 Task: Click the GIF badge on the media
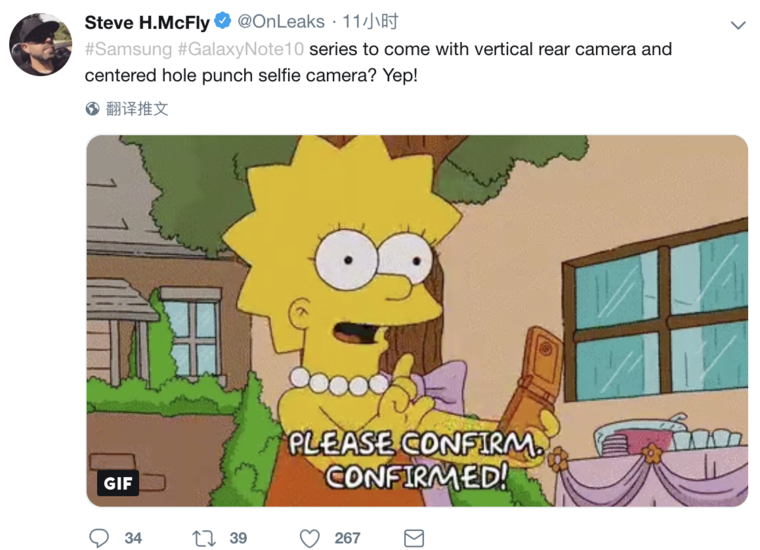pyautogui.click(x=118, y=483)
